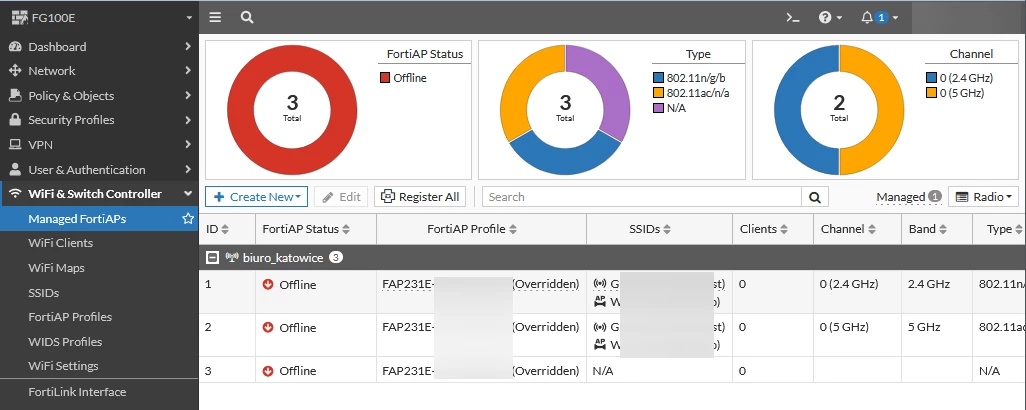
Task: Open the Create New dropdown
Action: [x=256, y=197]
